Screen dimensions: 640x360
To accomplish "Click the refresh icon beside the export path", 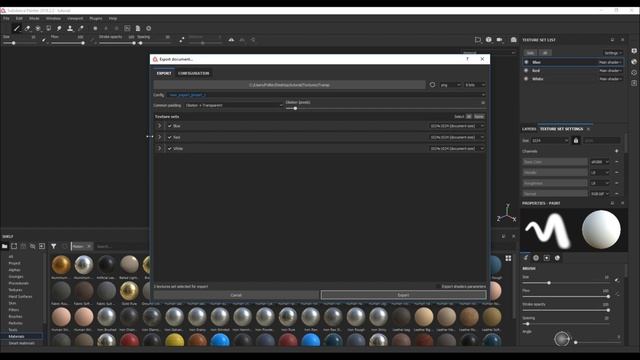I will pos(432,85).
